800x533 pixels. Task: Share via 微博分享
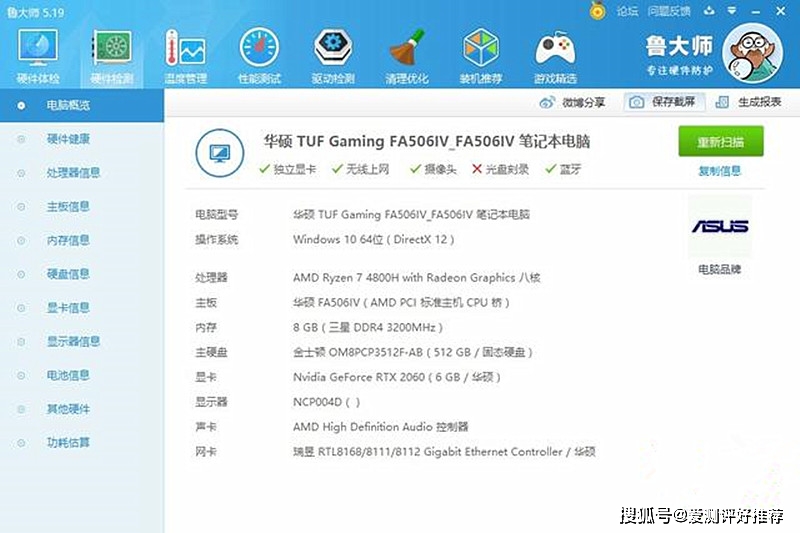pyautogui.click(x=572, y=103)
